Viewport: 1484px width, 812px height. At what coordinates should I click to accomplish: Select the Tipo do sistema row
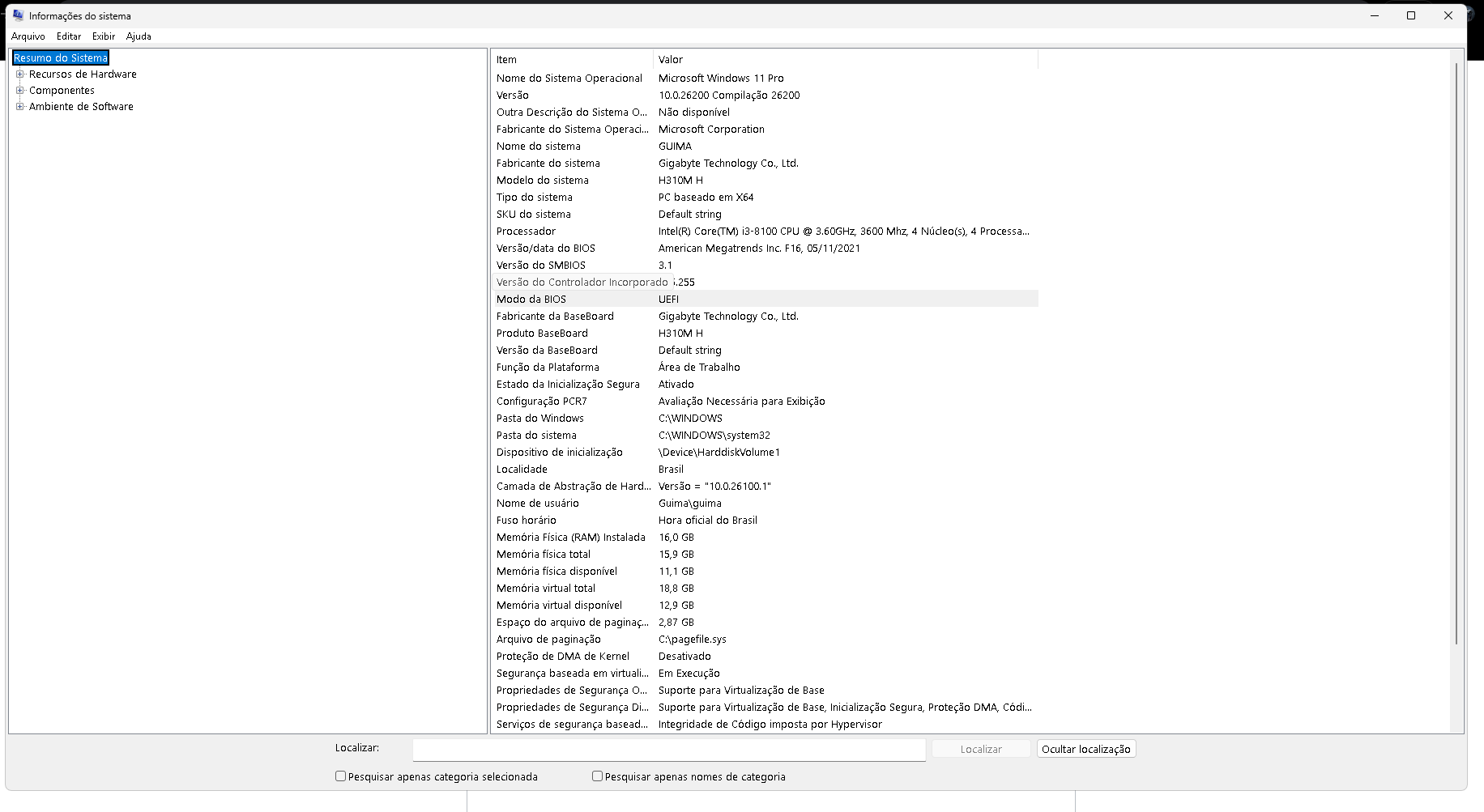(765, 198)
